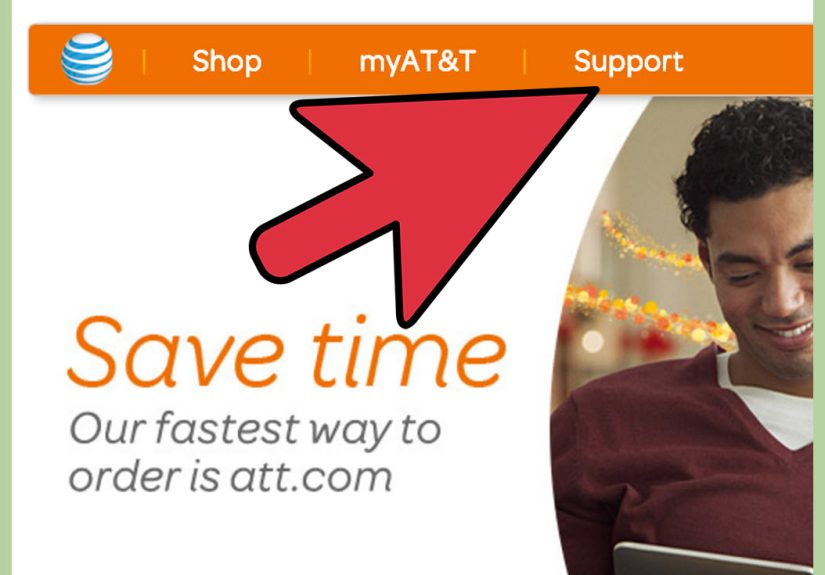Click the green page border on the left
Screen dimensions: 825x575
(x=6, y=287)
